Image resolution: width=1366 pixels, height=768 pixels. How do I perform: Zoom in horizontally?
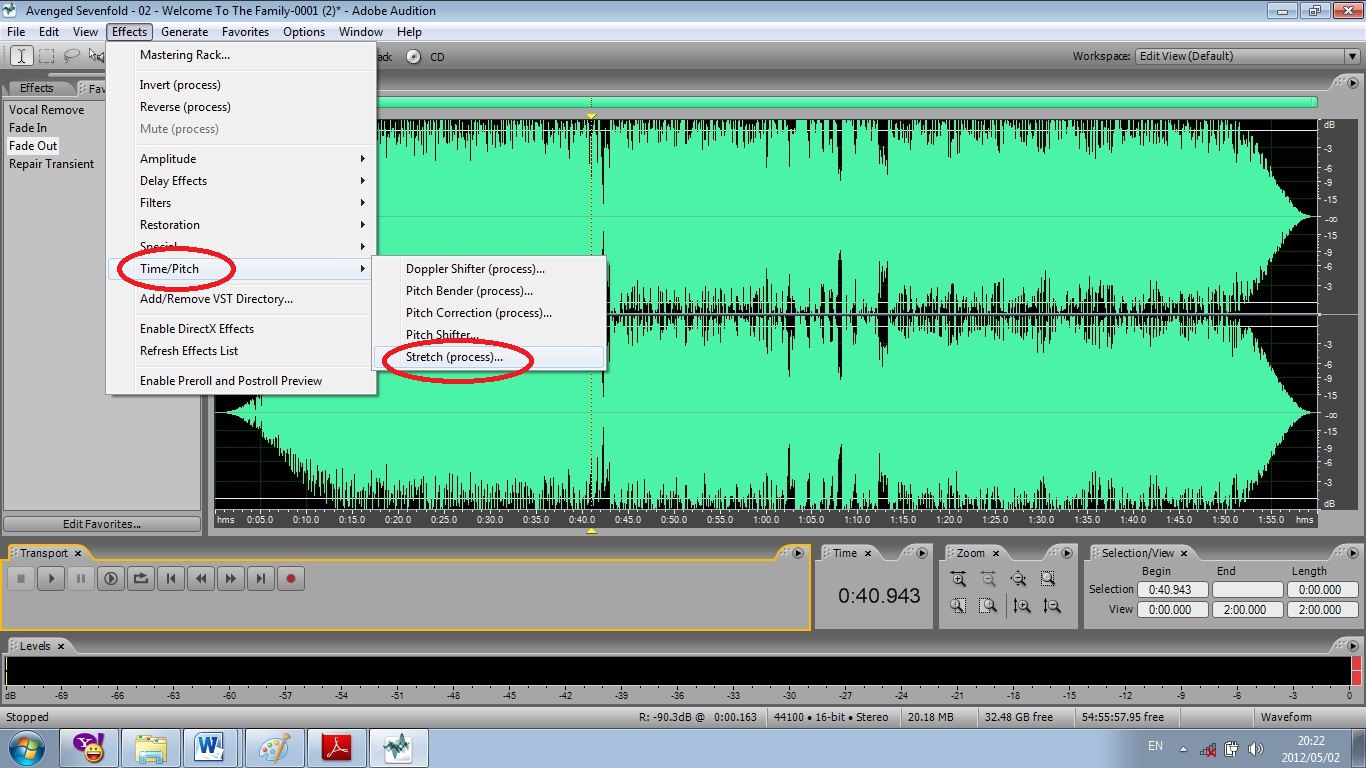pos(958,579)
